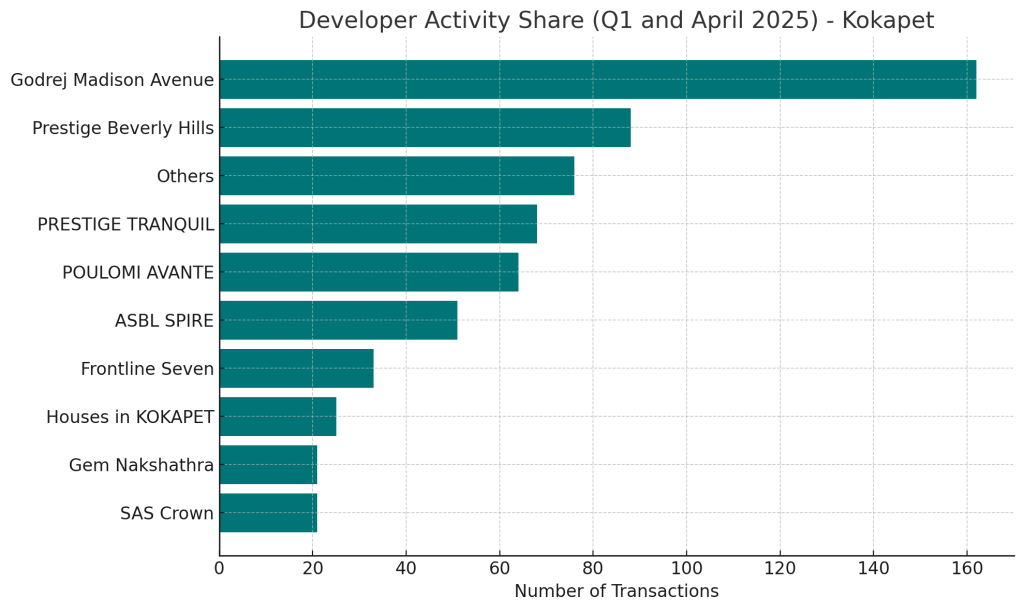The width and height of the screenshot is (1024, 611).
Task: Select the POULOMI AVANTE bar
Action: 369,272
